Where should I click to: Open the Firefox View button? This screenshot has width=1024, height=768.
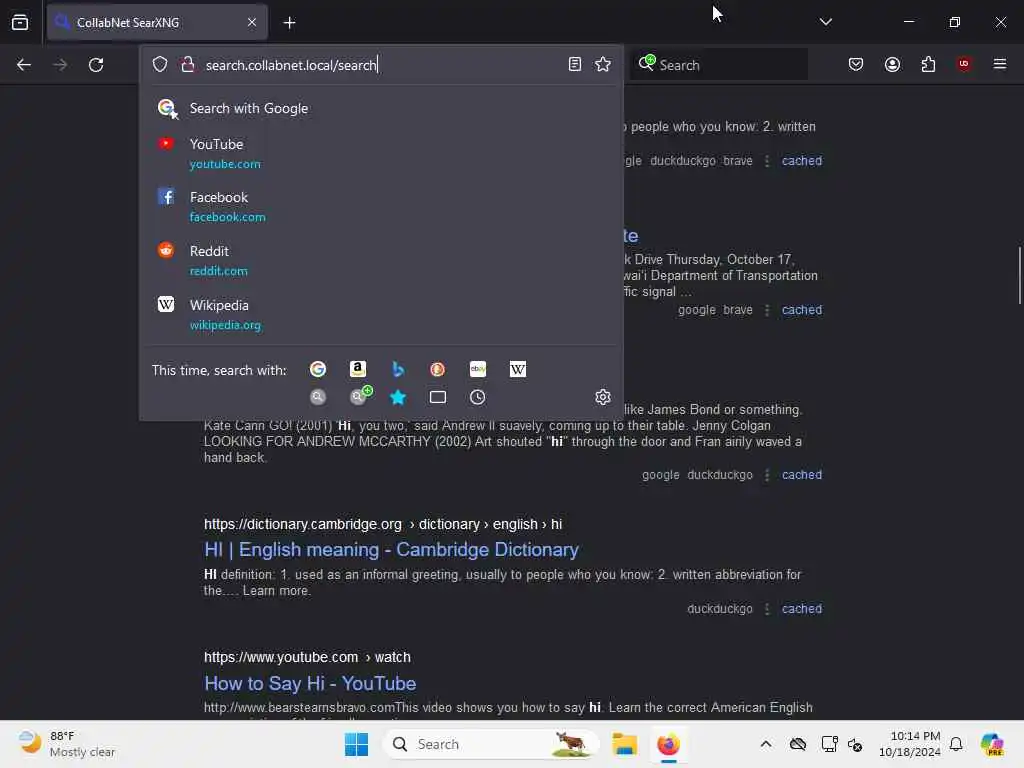(20, 22)
